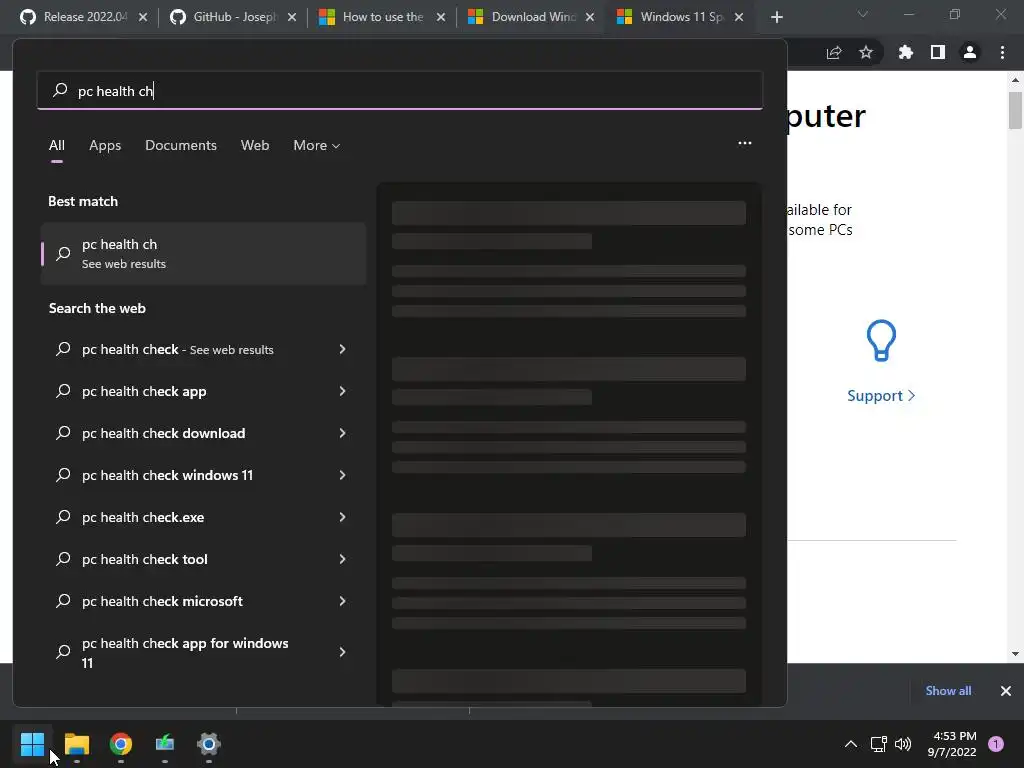
Task: Close the 'GitHub - Joseph' tab
Action: 292,17
